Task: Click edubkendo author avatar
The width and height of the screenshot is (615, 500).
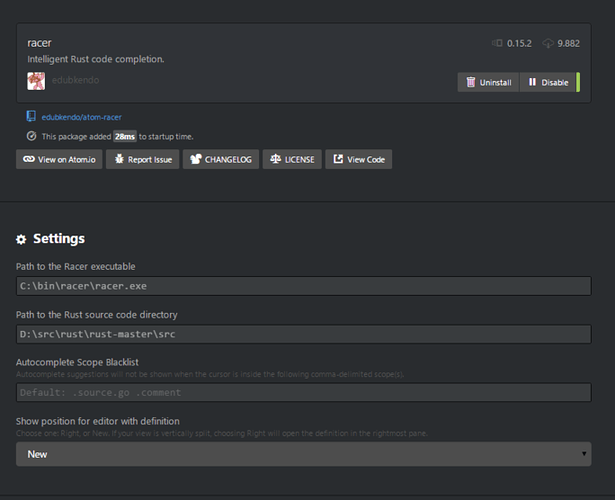Action: tap(36, 81)
